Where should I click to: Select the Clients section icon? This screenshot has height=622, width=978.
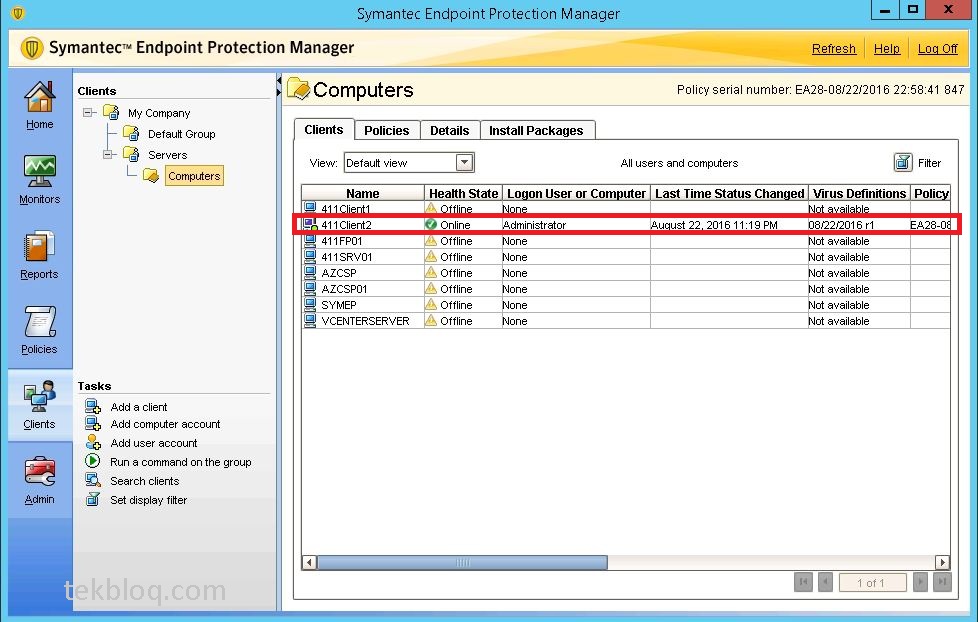coord(39,396)
